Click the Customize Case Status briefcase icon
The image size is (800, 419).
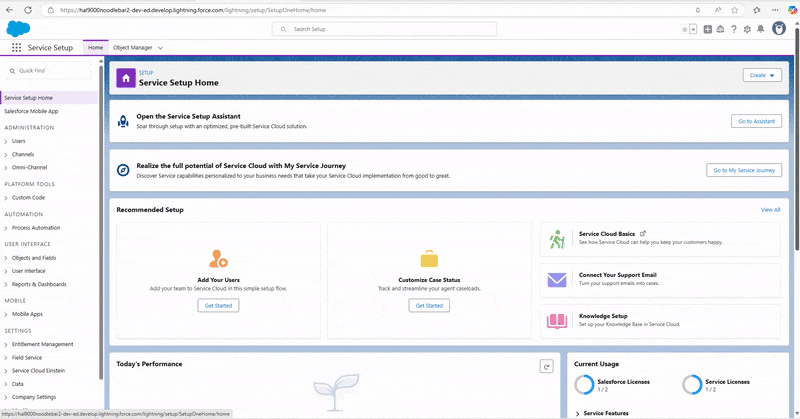(x=429, y=259)
